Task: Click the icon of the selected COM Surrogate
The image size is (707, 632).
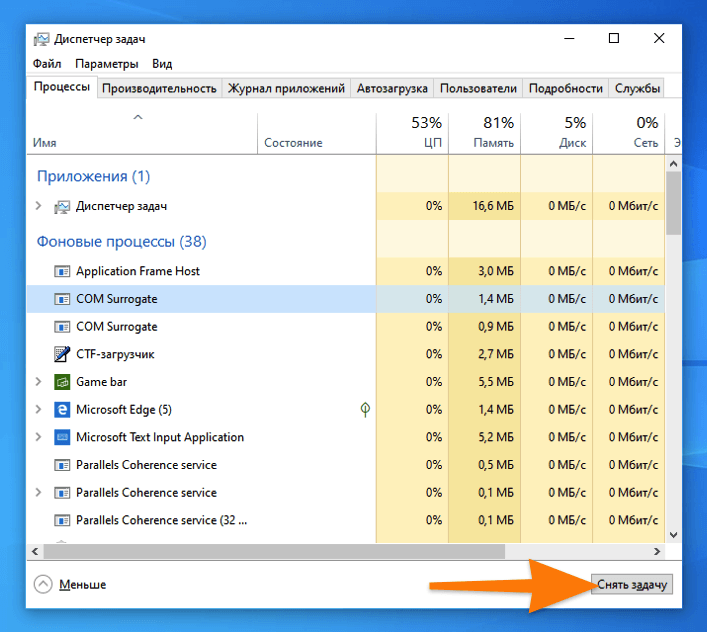Action: (x=62, y=299)
